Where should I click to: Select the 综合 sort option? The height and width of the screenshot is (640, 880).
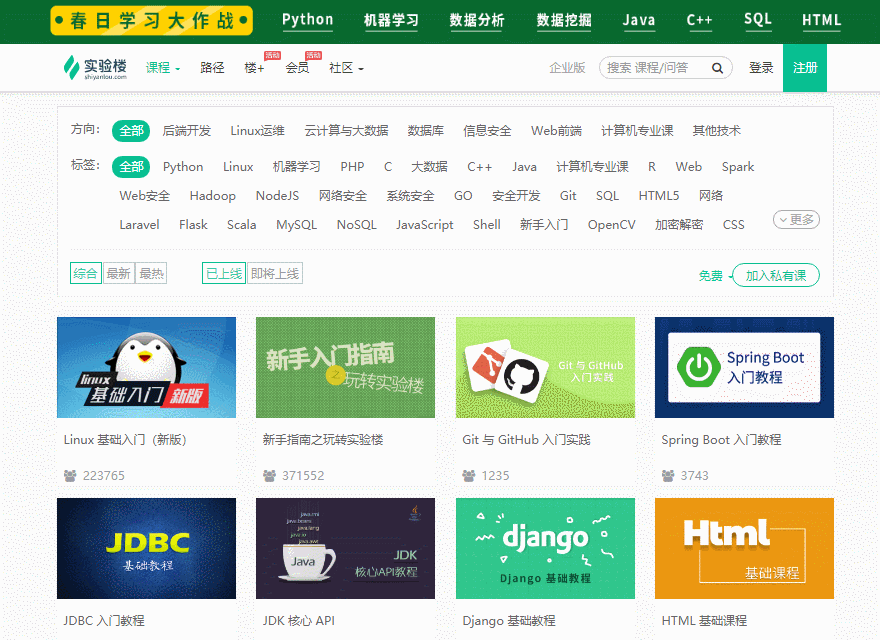85,273
